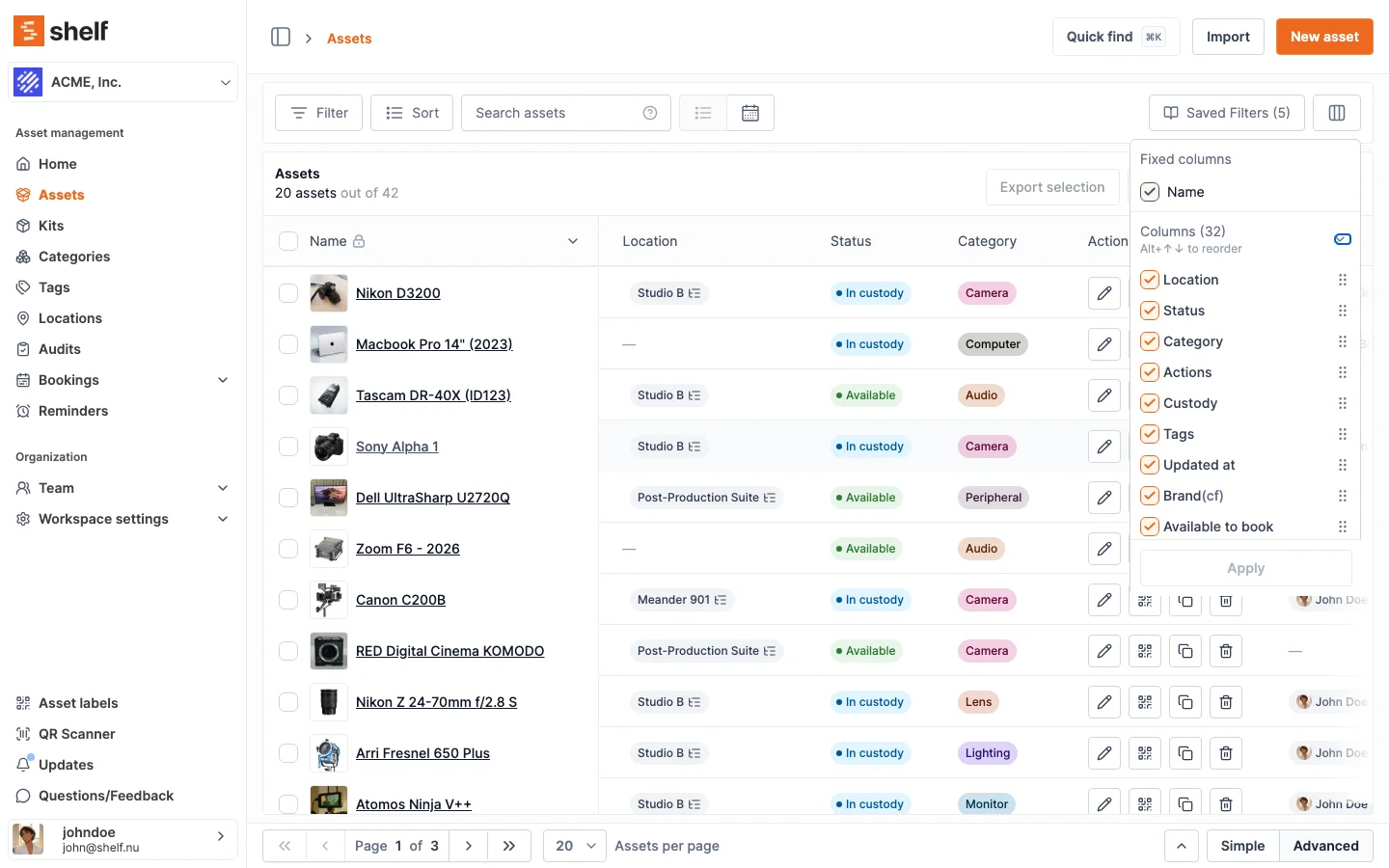Open help icon in the search assets field
This screenshot has width=1389, height=868.
650,113
